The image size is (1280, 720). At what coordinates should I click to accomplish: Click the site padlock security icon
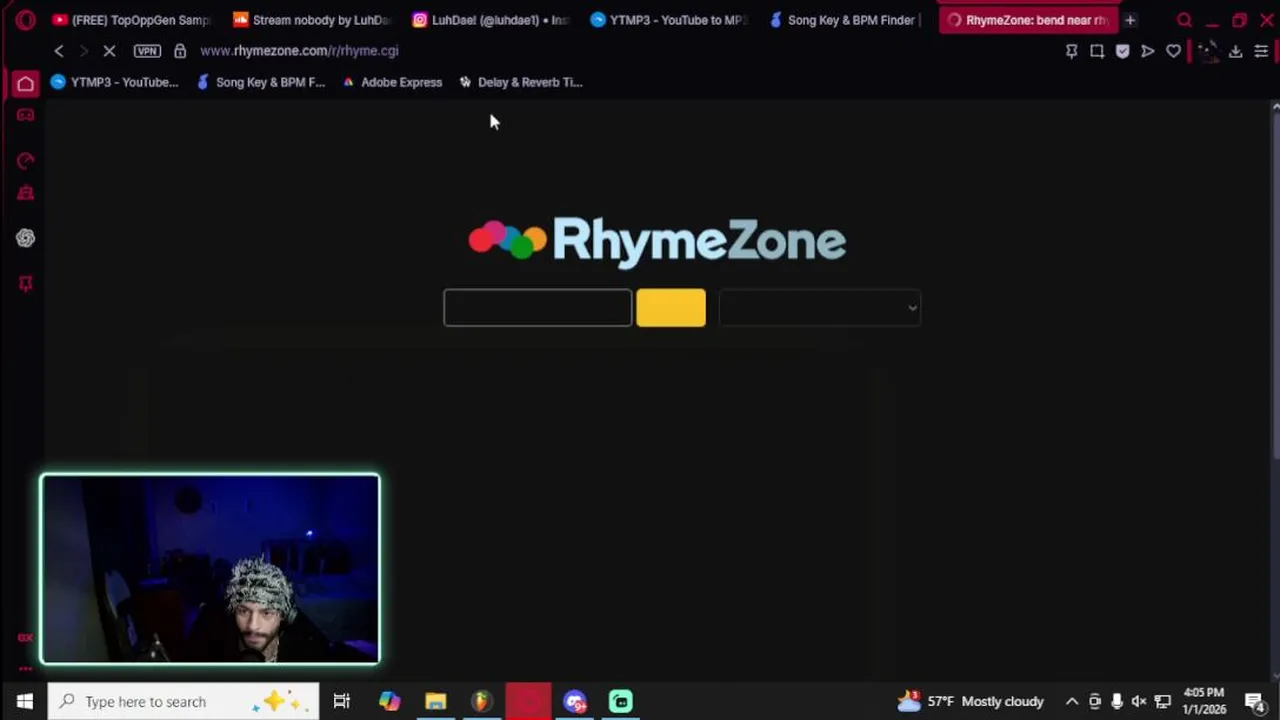click(x=180, y=50)
